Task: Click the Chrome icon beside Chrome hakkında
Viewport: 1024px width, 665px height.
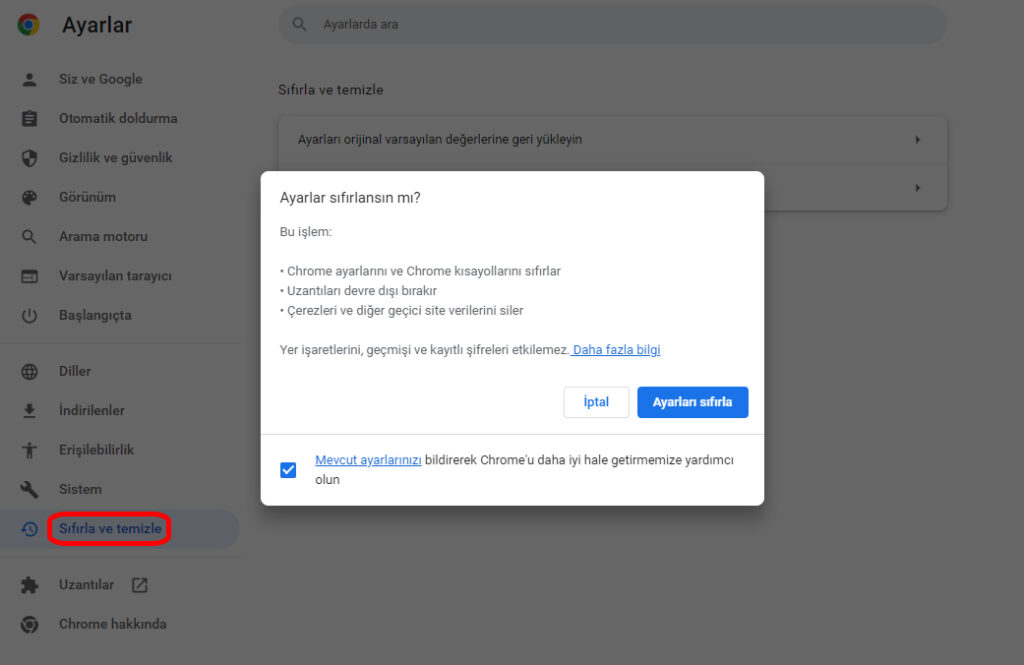Action: pos(29,624)
